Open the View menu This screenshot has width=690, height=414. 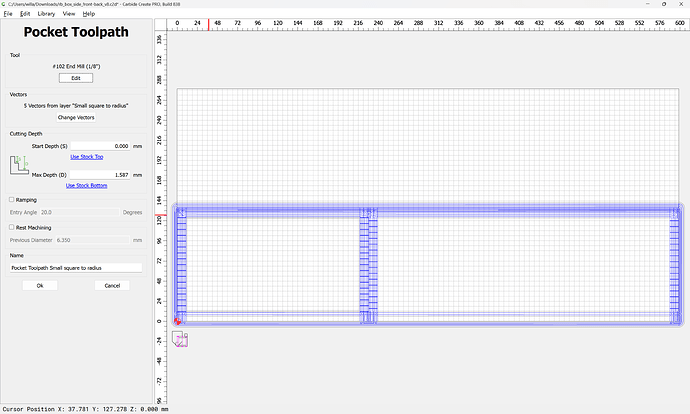[x=69, y=14]
